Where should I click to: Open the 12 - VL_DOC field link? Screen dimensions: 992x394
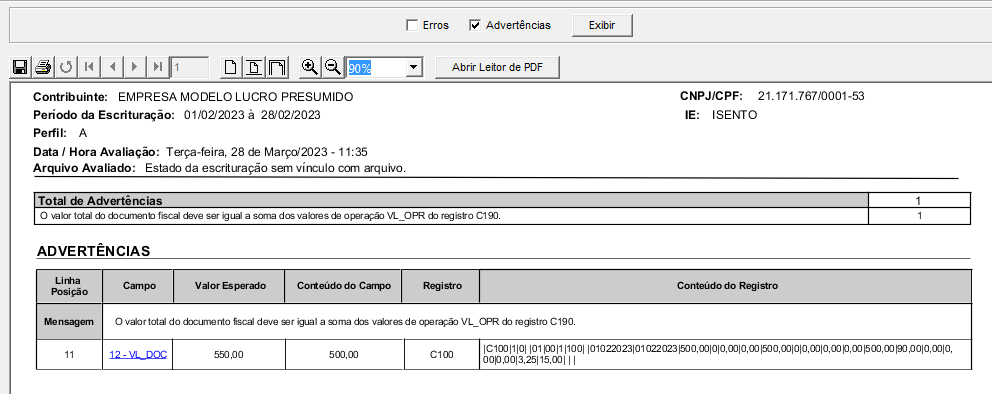[x=138, y=355]
